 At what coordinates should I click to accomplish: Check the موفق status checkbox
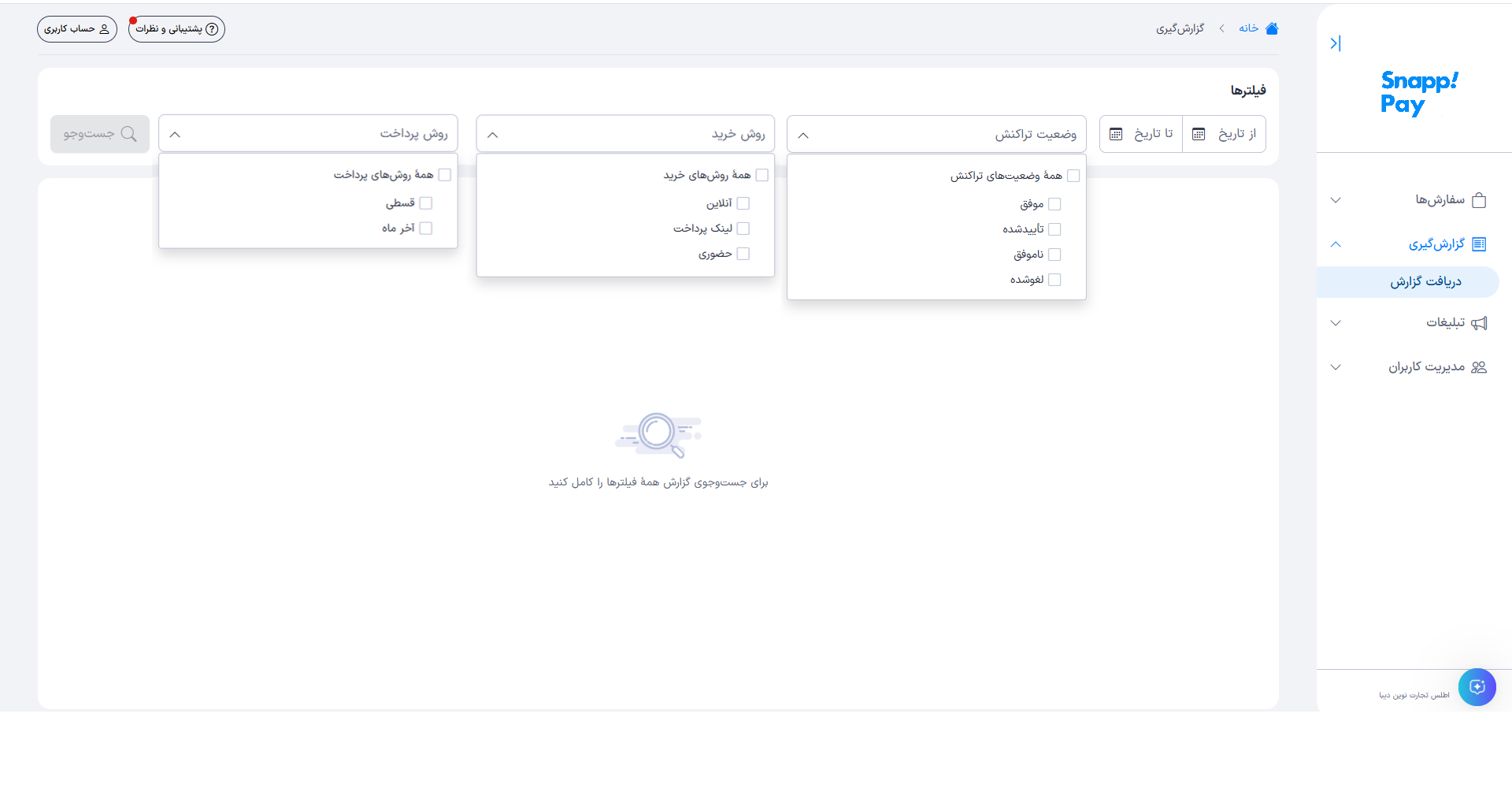click(x=1054, y=204)
